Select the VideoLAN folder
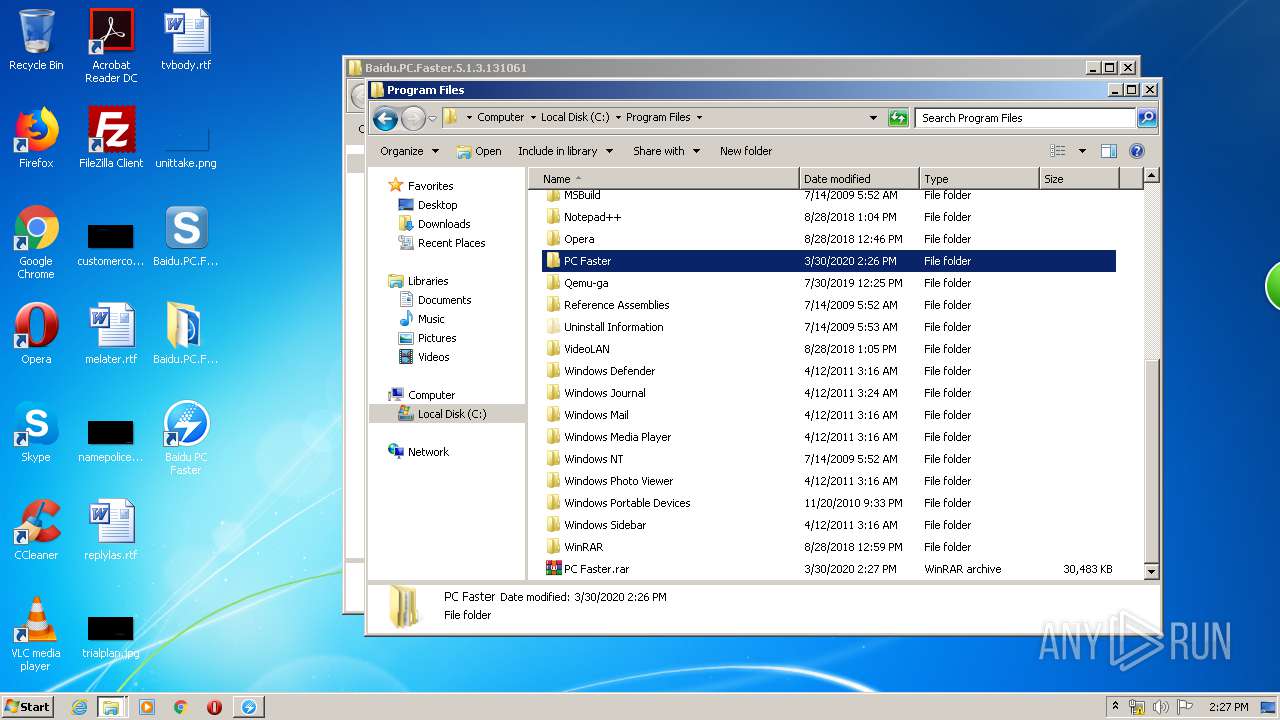The height and width of the screenshot is (720, 1280). coord(830,349)
